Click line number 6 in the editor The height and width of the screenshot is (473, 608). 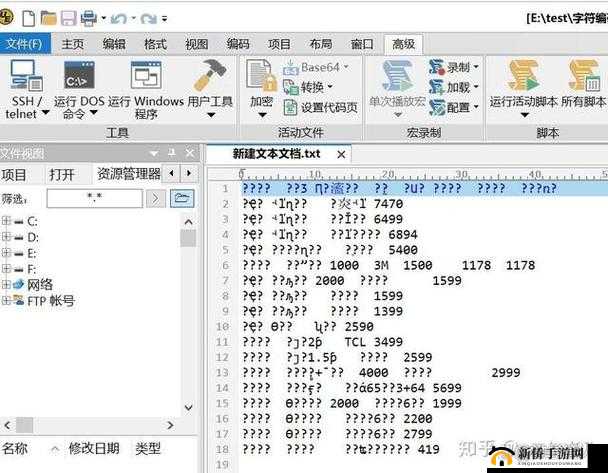(226, 265)
